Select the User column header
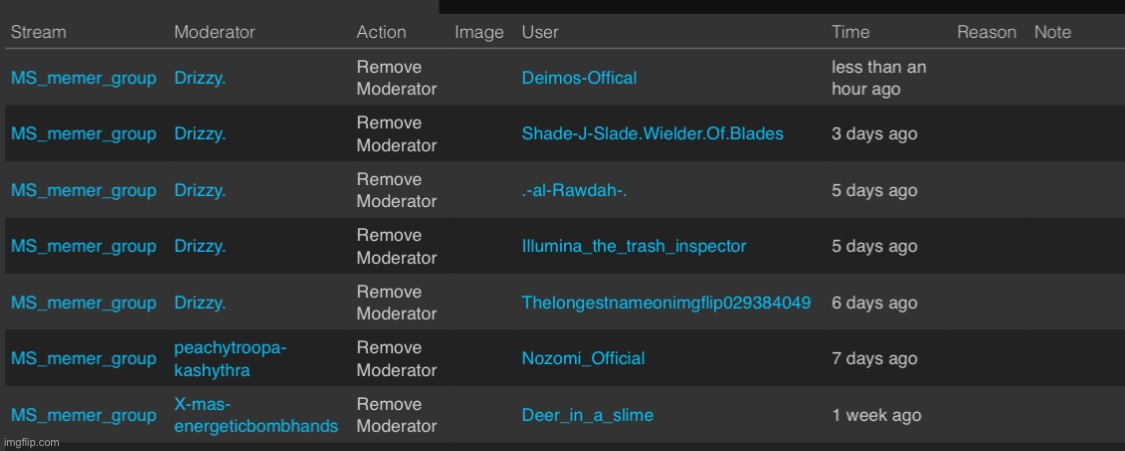 click(540, 32)
